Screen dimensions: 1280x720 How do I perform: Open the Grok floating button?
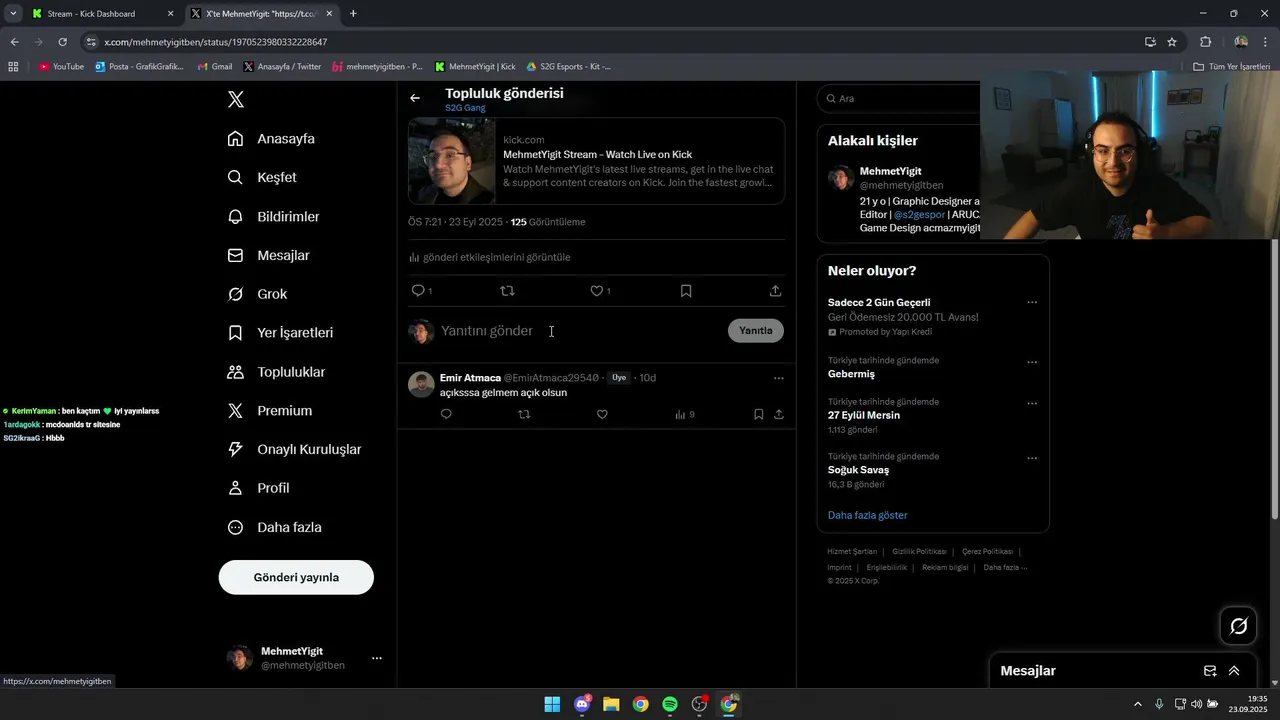pos(1238,626)
